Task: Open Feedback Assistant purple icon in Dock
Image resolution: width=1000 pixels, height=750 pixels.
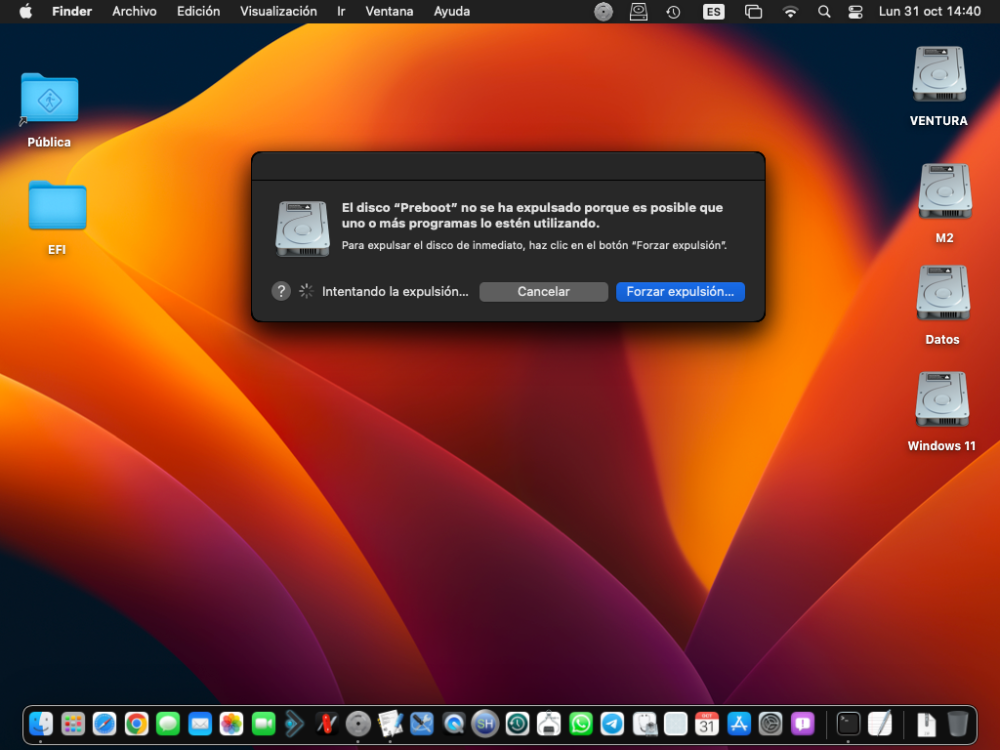Action: 802,724
